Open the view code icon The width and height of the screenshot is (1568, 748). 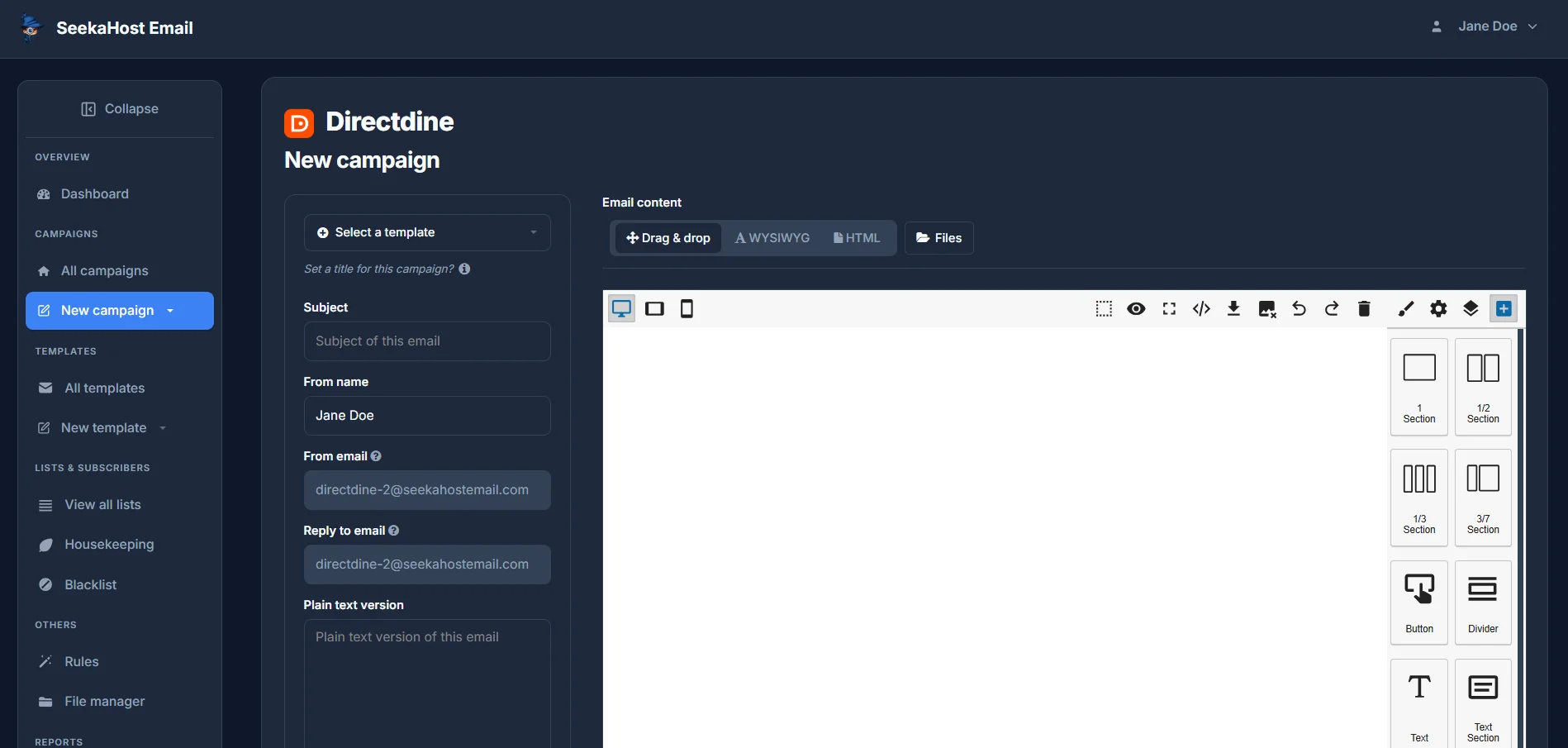pyautogui.click(x=1202, y=309)
